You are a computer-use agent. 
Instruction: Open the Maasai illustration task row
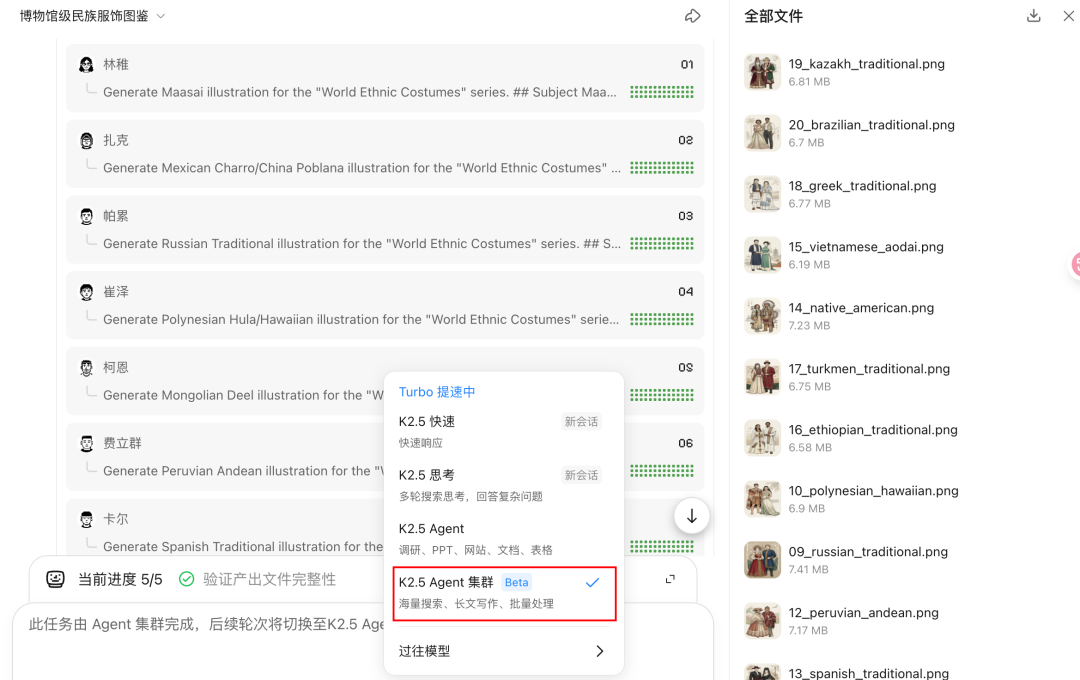385,78
